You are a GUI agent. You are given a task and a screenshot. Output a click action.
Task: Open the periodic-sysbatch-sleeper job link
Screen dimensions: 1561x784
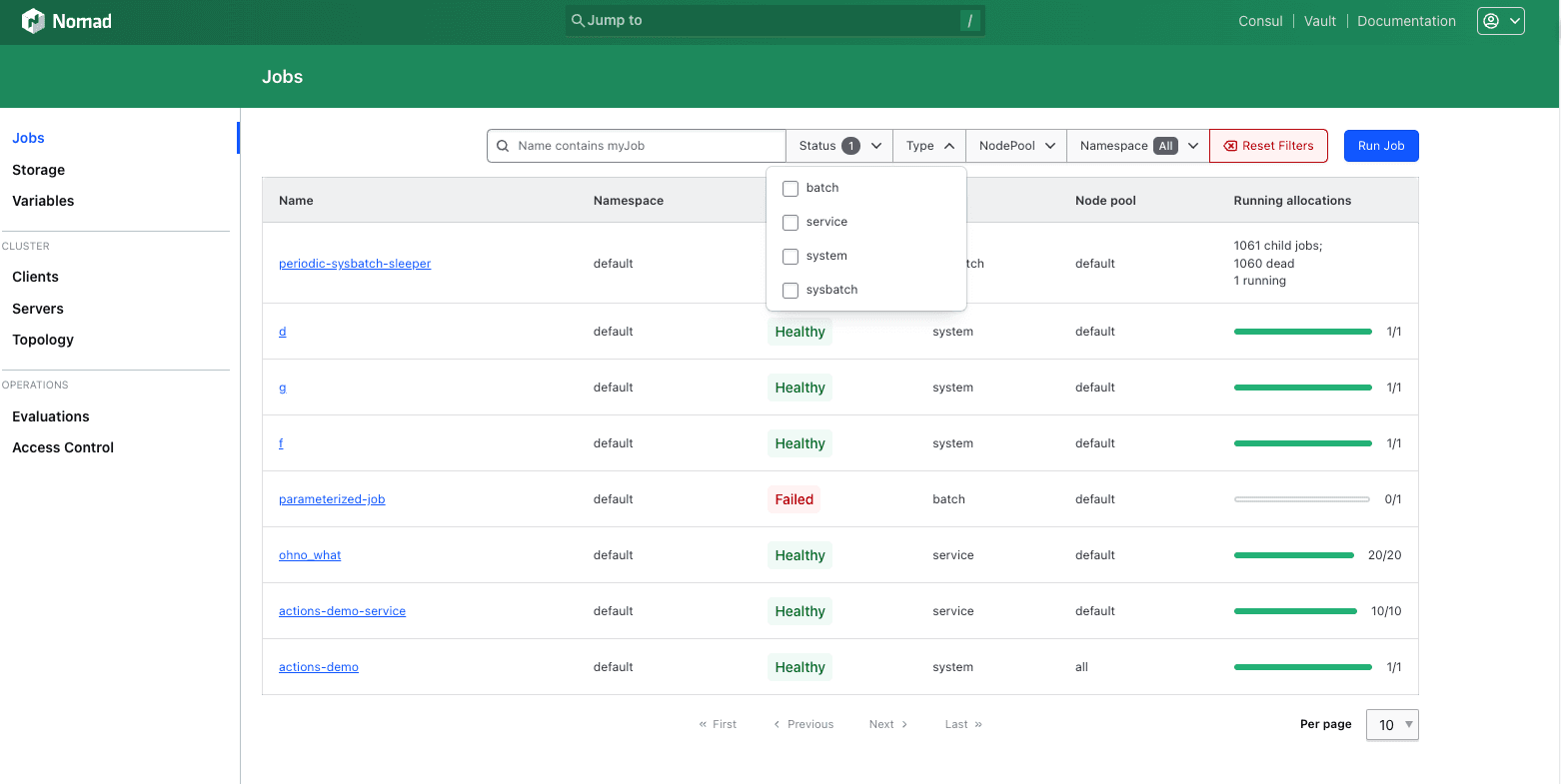pos(355,264)
